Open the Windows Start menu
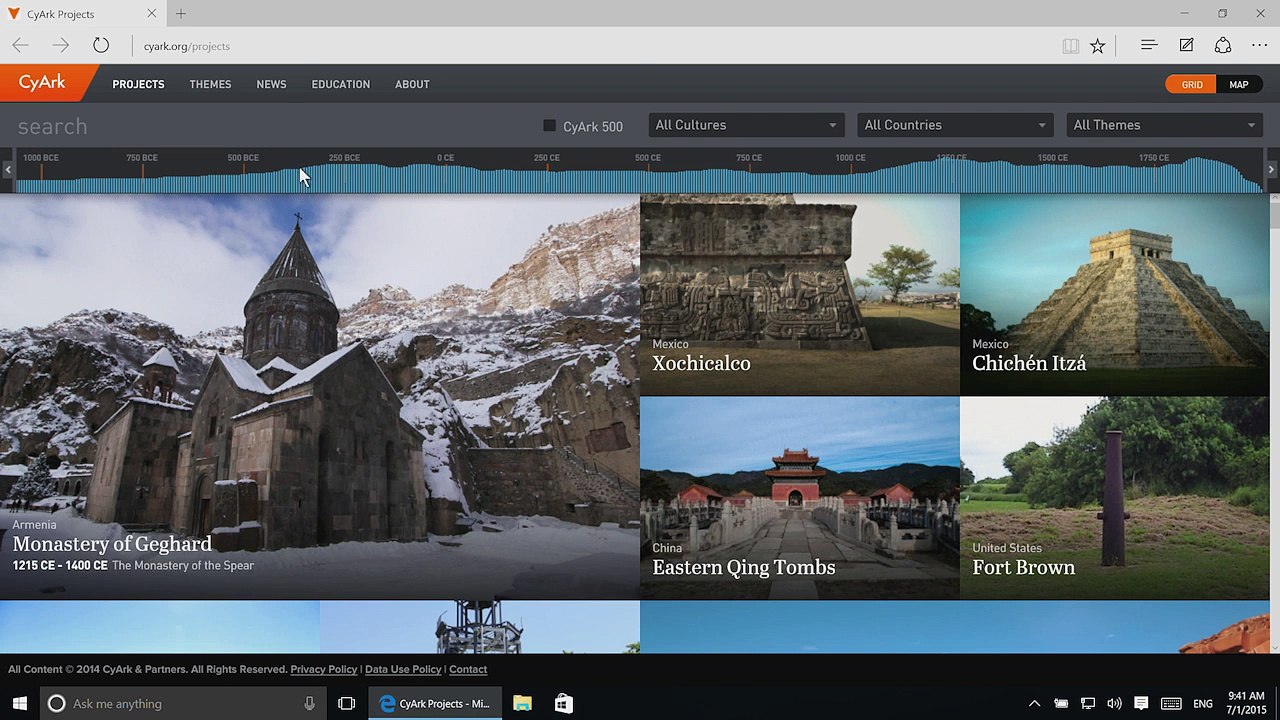This screenshot has height=720, width=1280. (x=19, y=703)
